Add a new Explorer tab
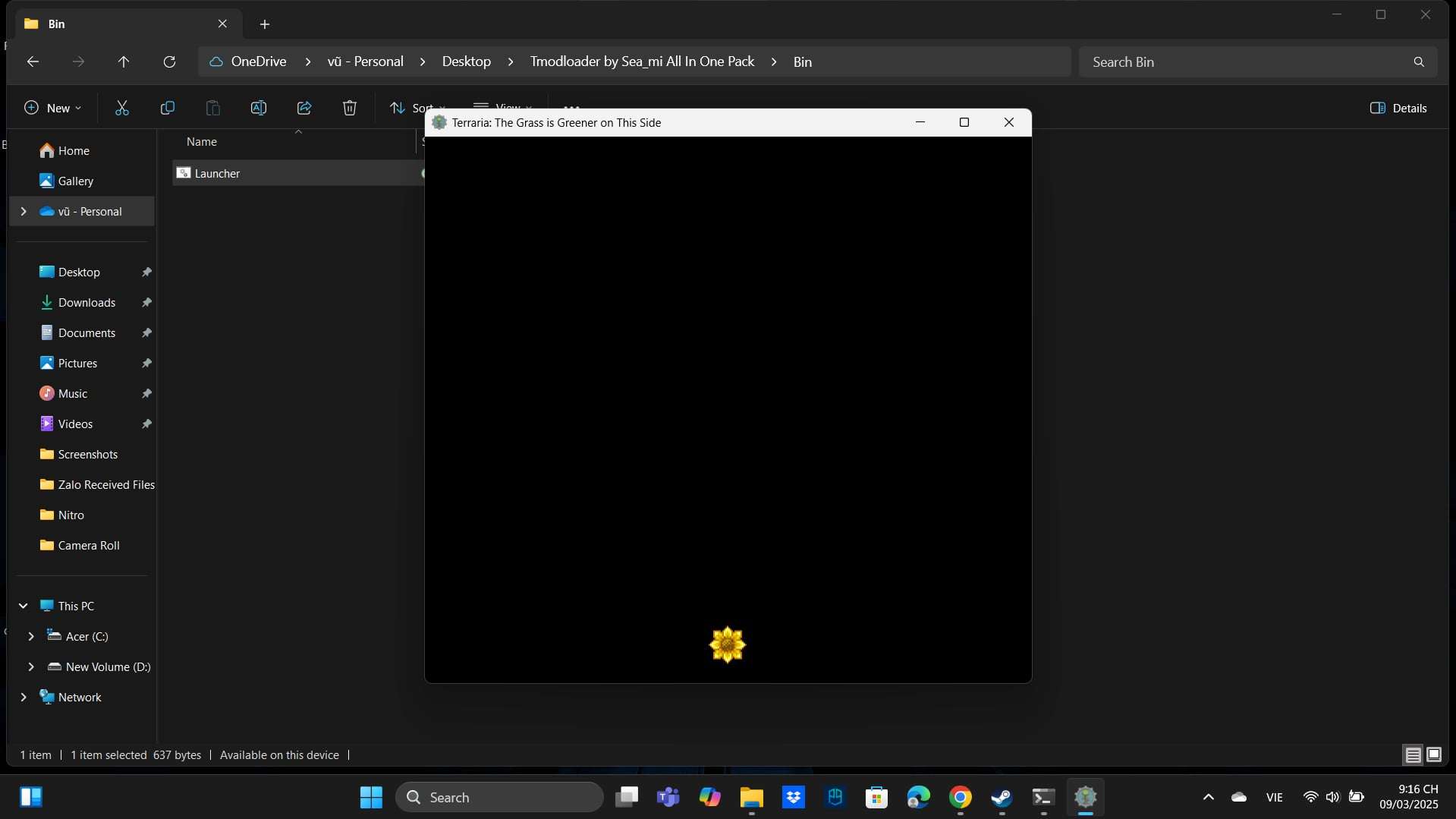1456x819 pixels. (x=264, y=24)
